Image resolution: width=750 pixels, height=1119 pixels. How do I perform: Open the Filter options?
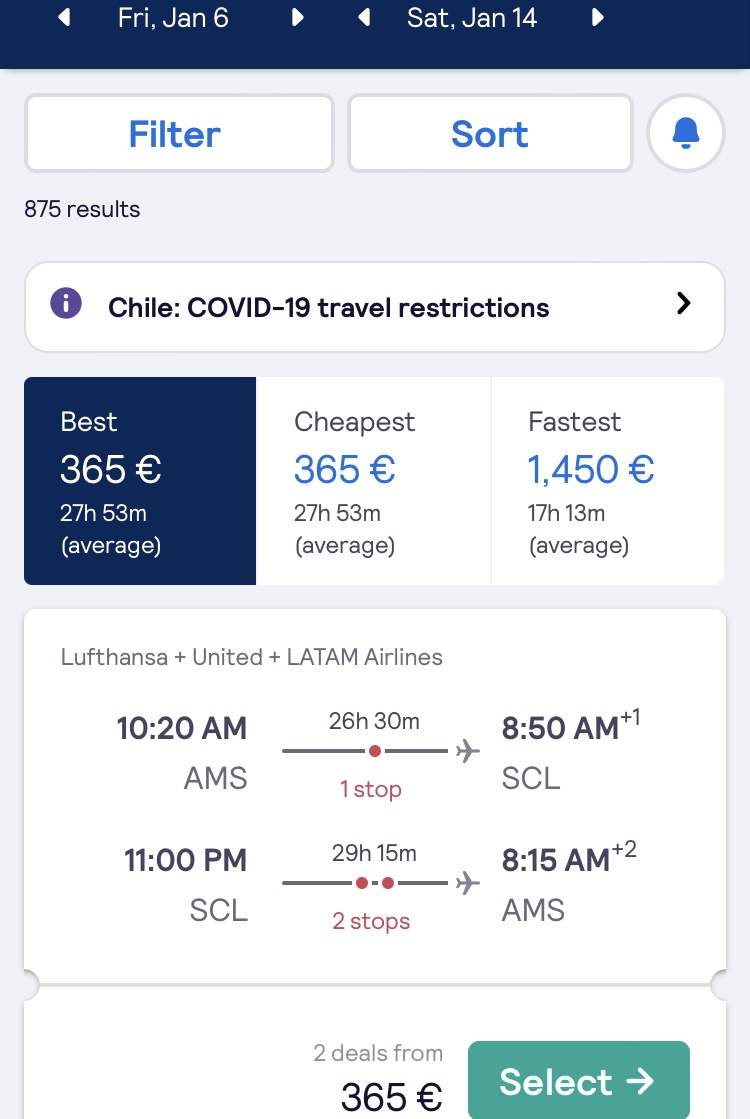(x=179, y=133)
